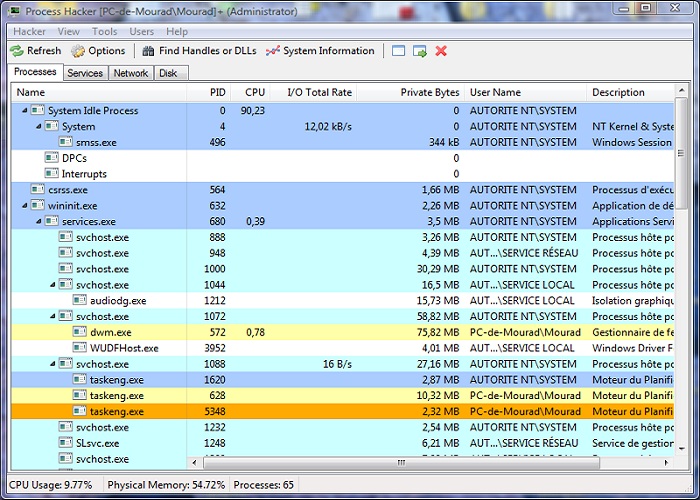Collapse the services.exe tree node
This screenshot has height=500, width=700.
pos(39,221)
